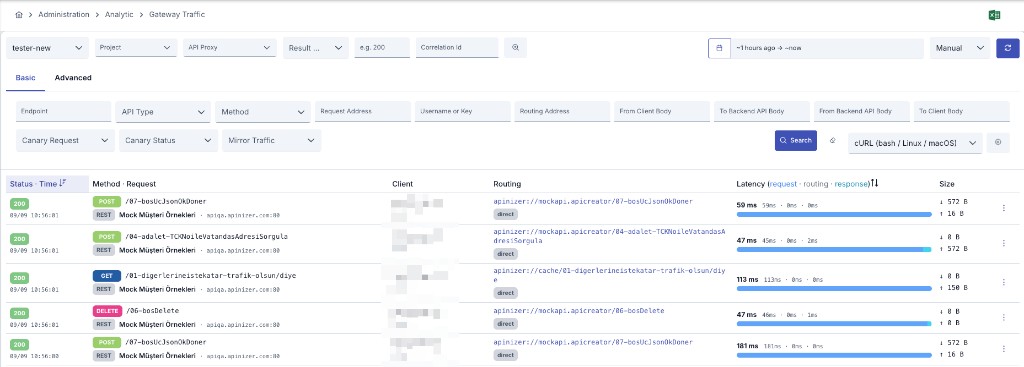Focus the To Backend API Body field
1024x367 pixels.
coord(761,112)
